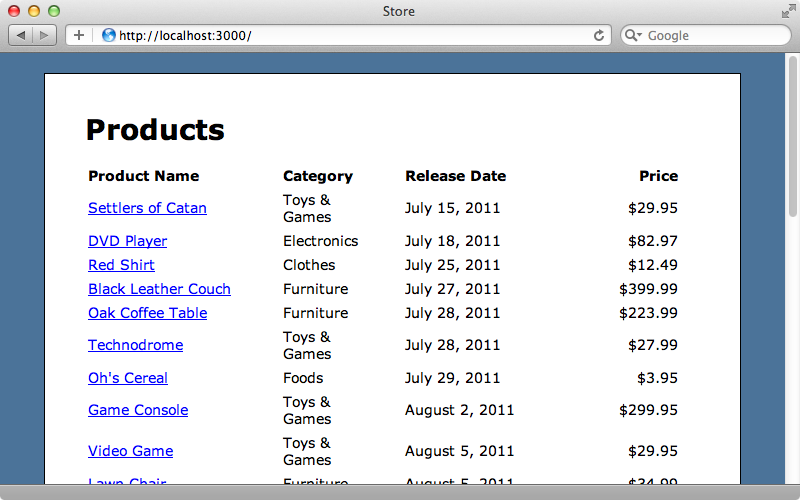Add bookmark with the plus button

pos(79,35)
